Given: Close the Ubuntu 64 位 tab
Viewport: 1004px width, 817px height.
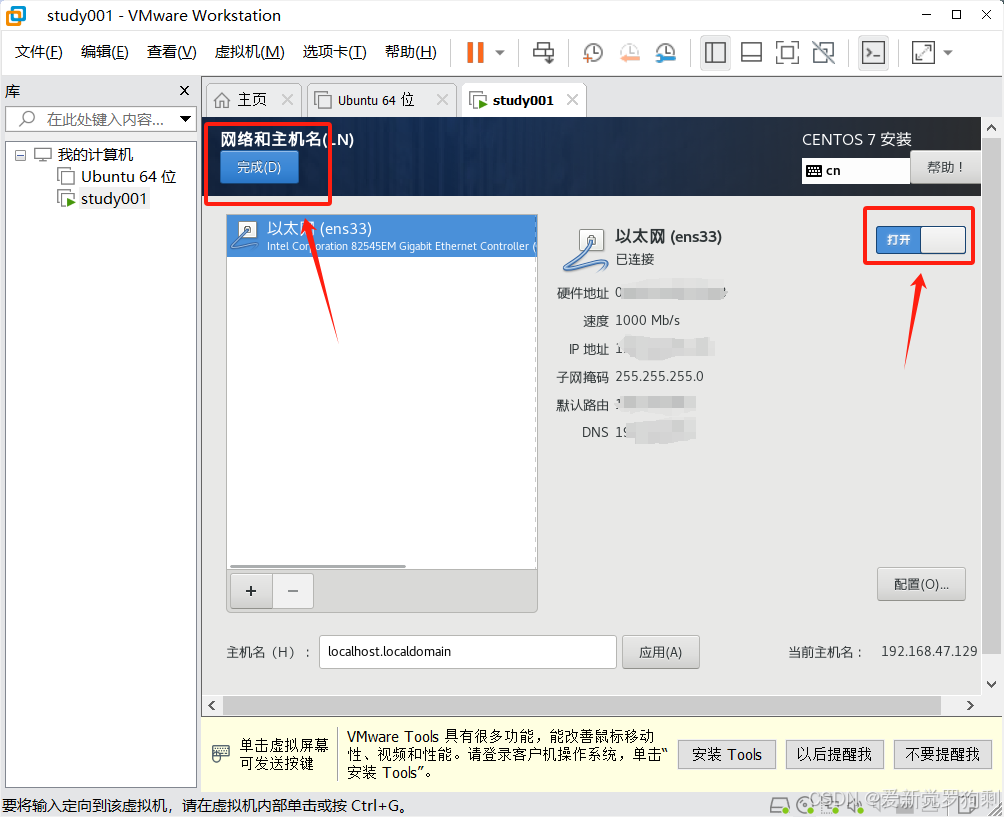Looking at the screenshot, I should (442, 100).
